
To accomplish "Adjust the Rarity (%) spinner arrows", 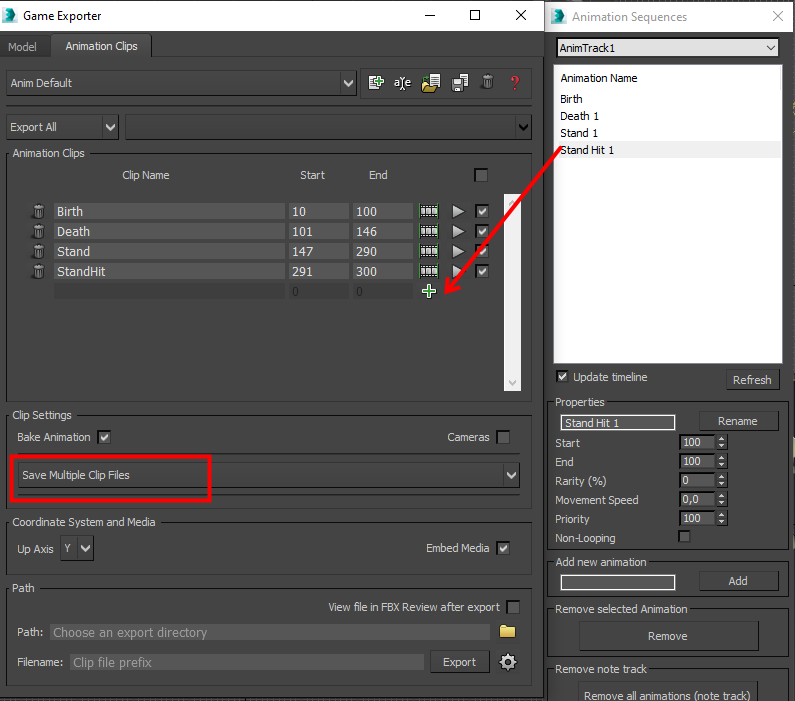I will [x=721, y=480].
